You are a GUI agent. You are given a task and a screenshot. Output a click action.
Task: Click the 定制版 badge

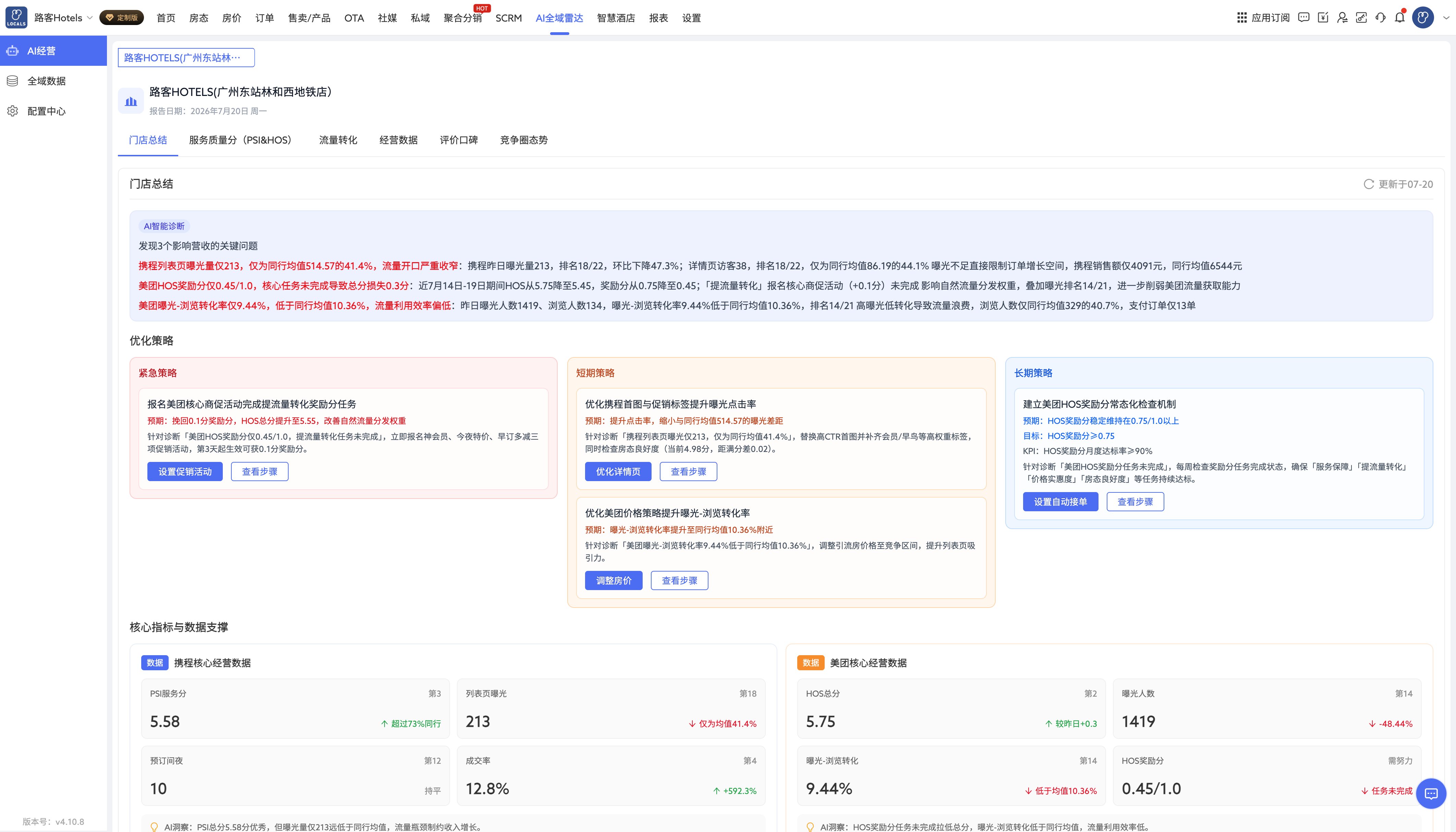122,18
